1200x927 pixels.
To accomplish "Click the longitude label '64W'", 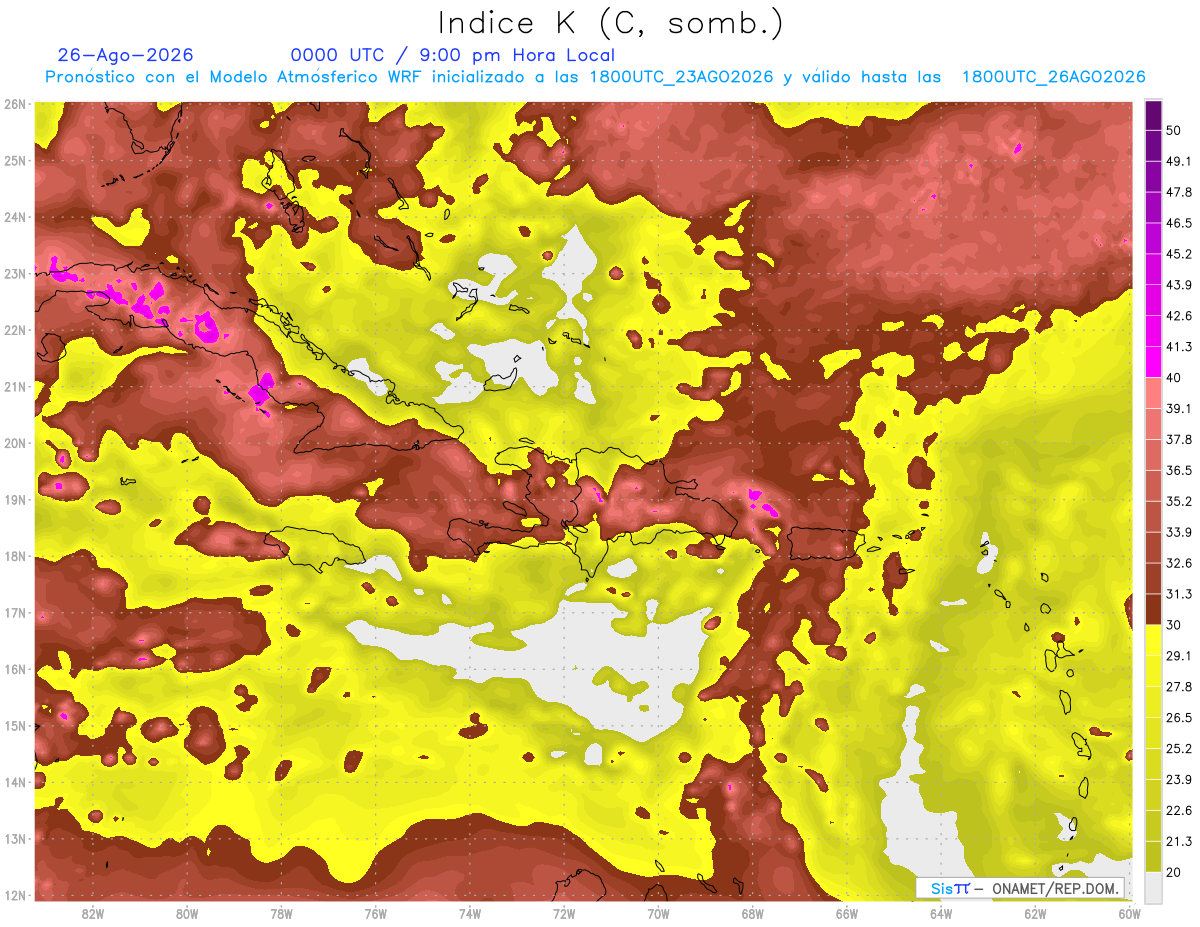I will [940, 914].
